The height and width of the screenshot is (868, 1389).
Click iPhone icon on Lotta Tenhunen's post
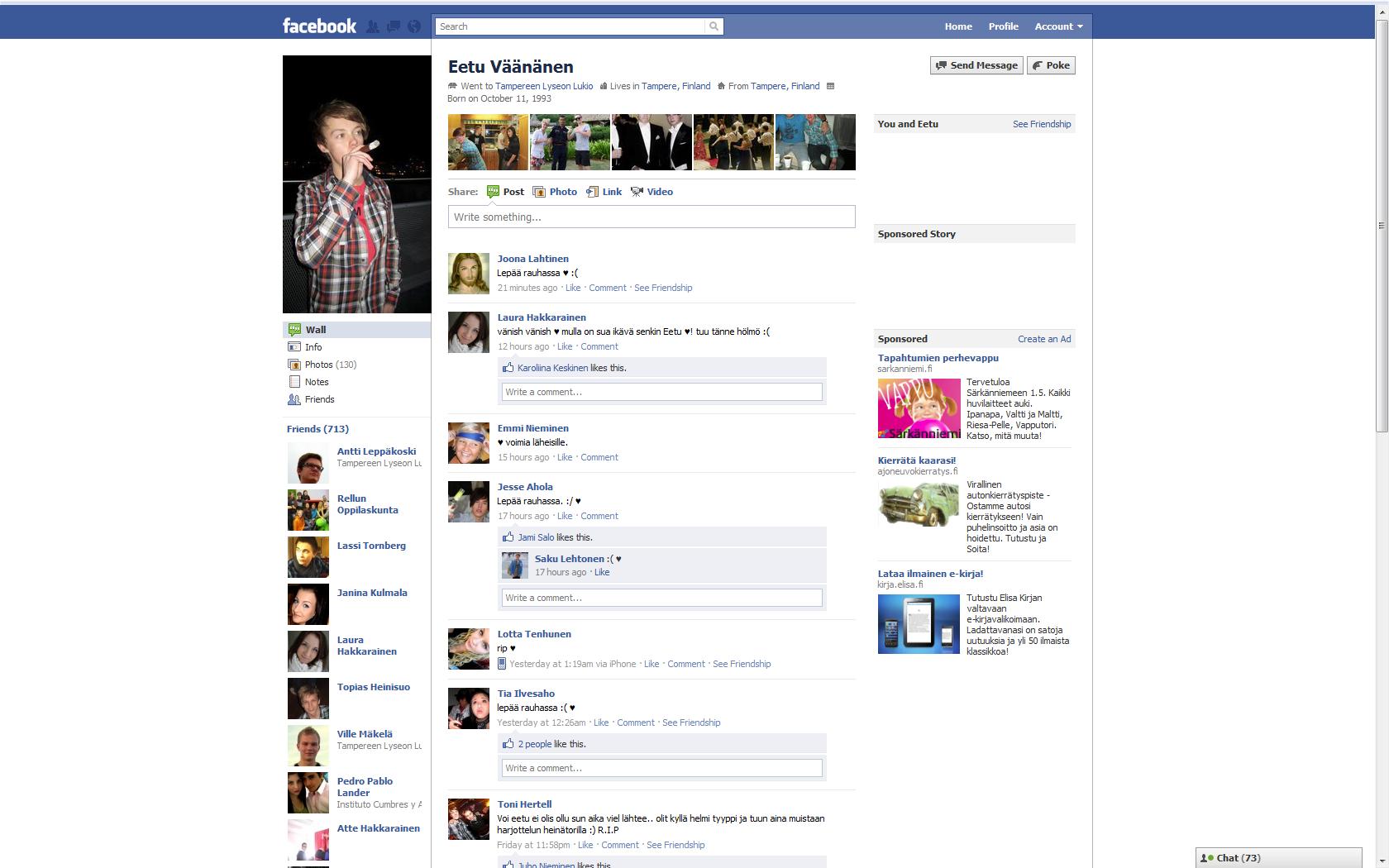click(x=502, y=664)
